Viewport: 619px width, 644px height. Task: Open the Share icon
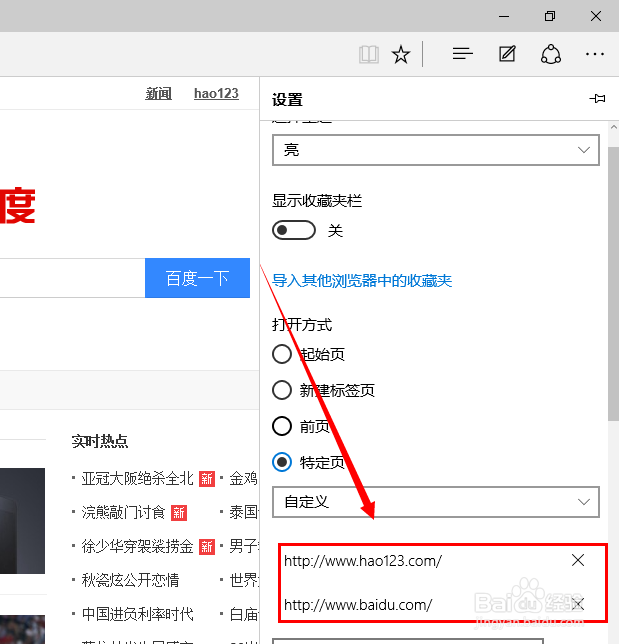551,54
